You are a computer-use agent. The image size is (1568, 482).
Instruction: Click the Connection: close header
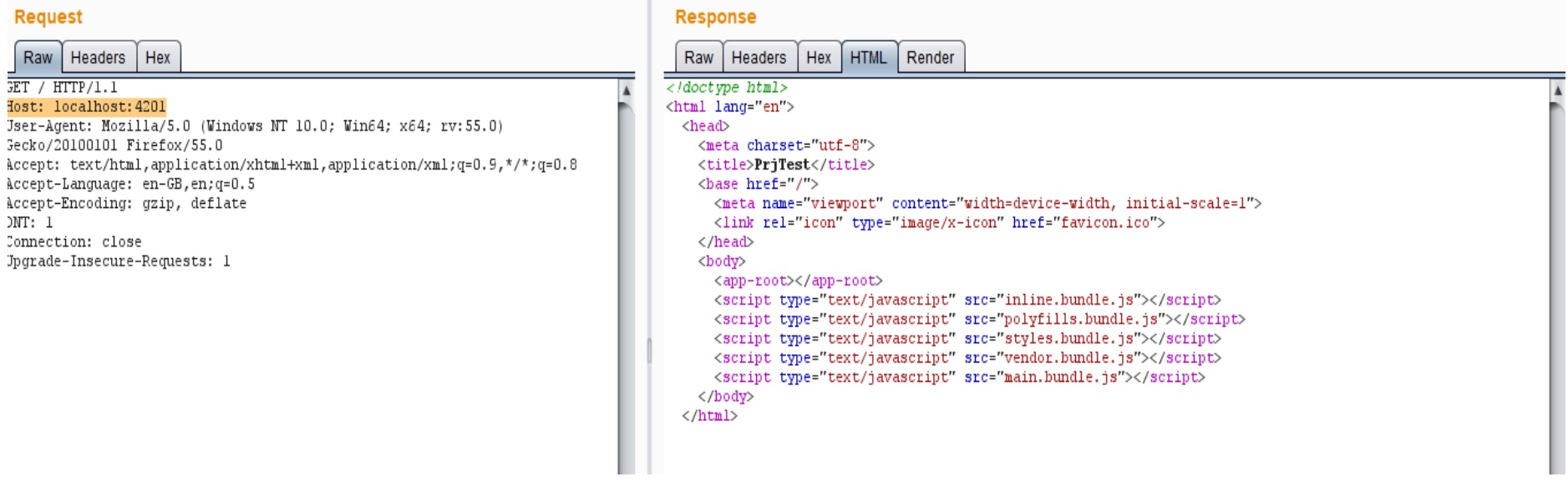click(74, 241)
